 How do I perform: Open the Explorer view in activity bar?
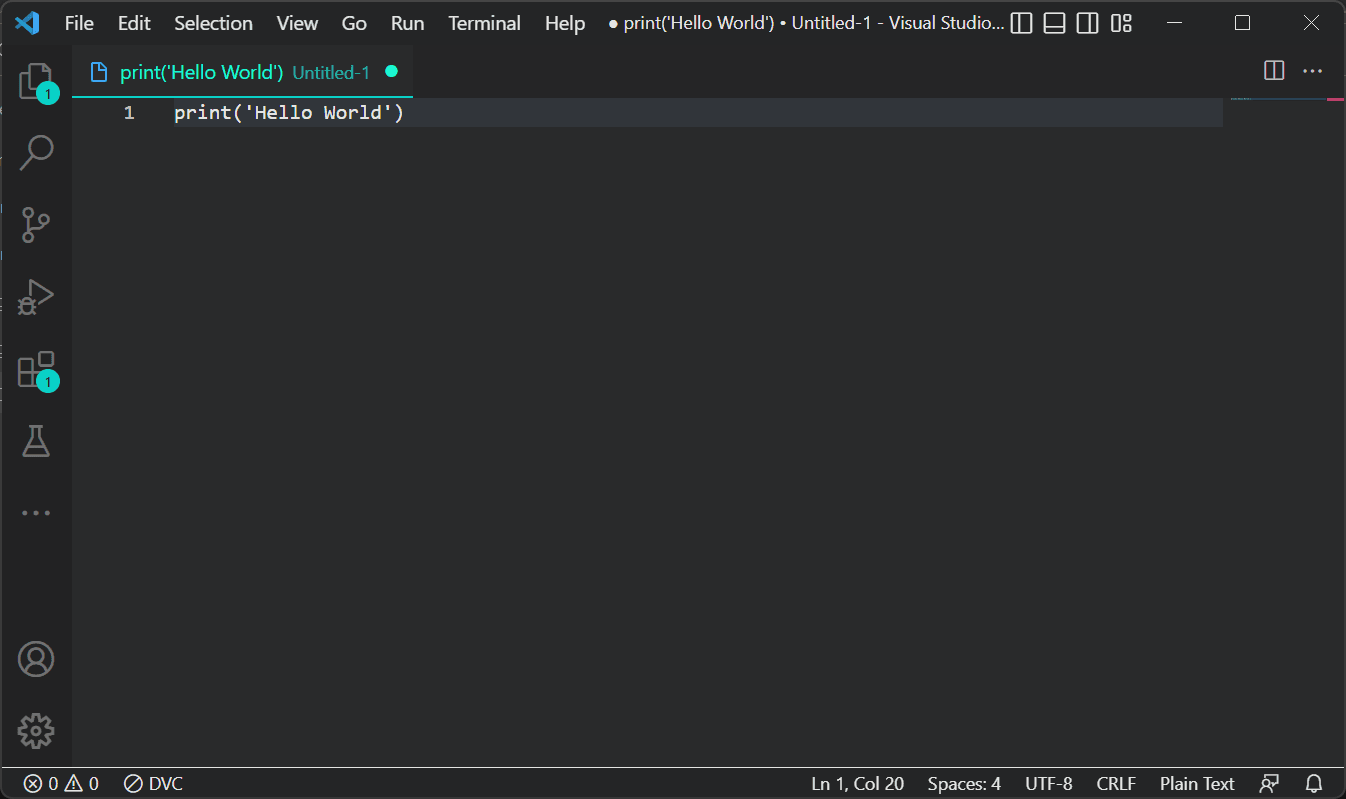pyautogui.click(x=36, y=80)
